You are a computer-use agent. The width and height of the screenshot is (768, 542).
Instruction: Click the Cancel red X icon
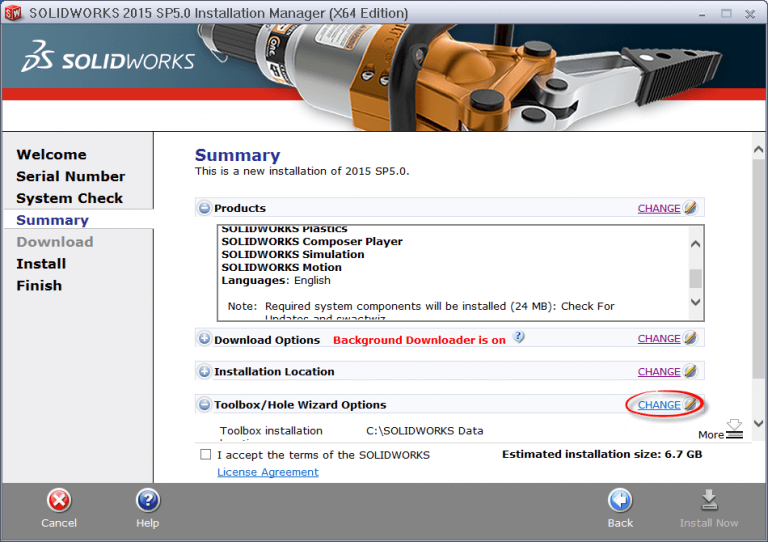tap(59, 501)
